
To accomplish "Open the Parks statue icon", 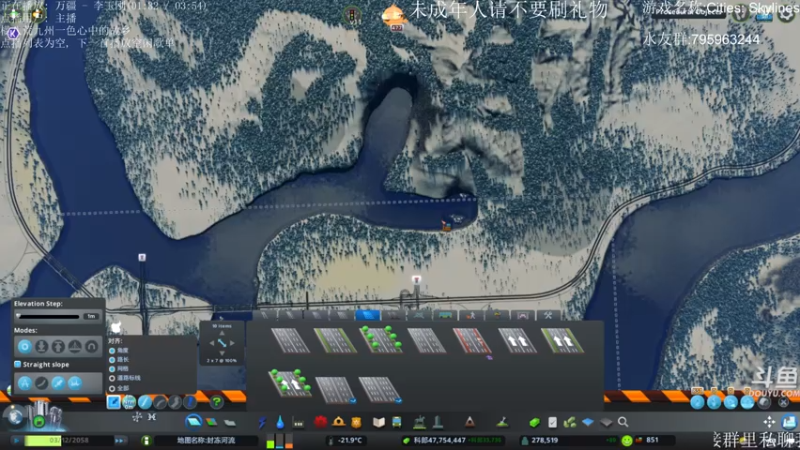I will coord(419,422).
